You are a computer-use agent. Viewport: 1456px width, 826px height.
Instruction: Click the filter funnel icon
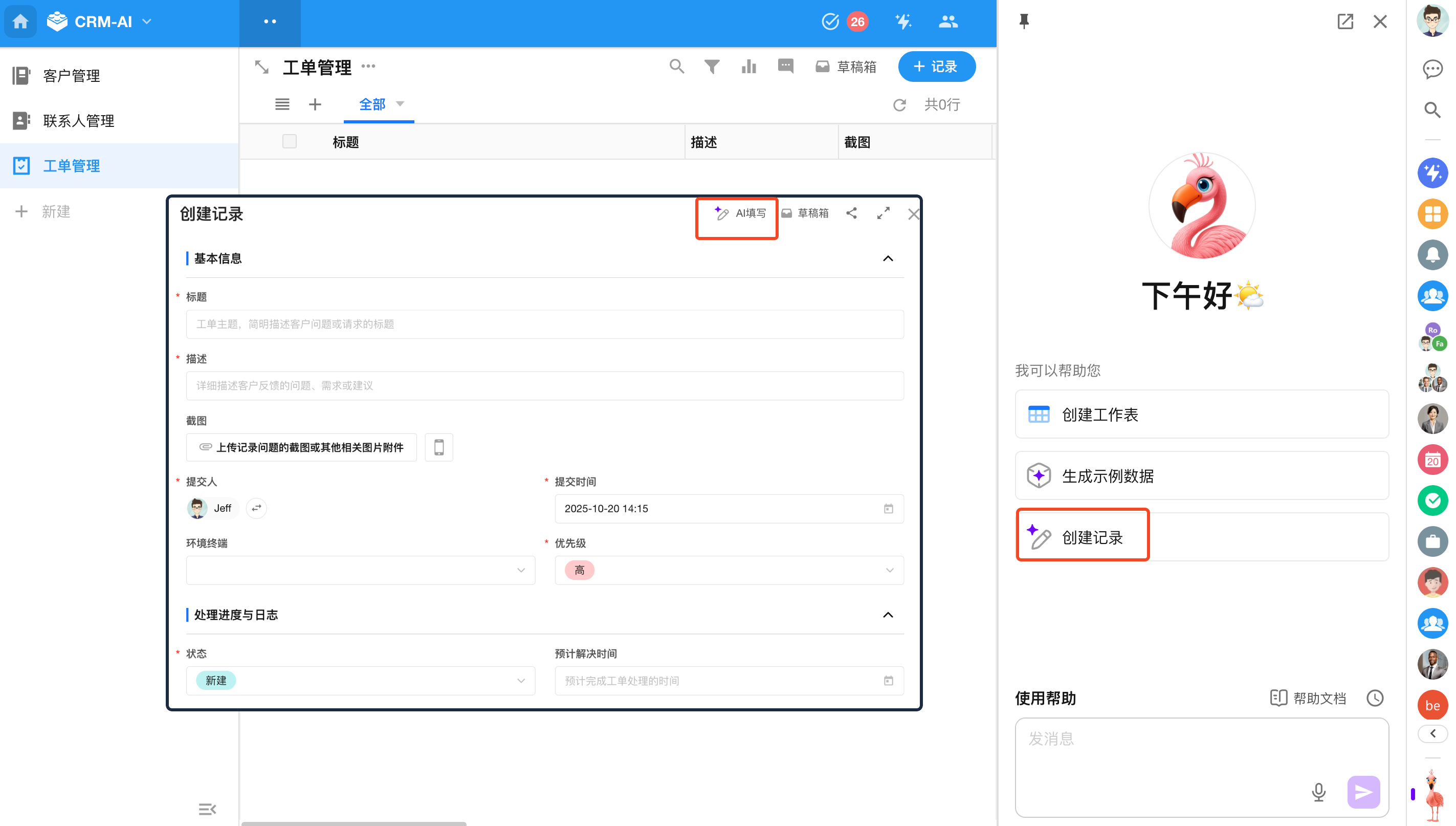click(712, 67)
